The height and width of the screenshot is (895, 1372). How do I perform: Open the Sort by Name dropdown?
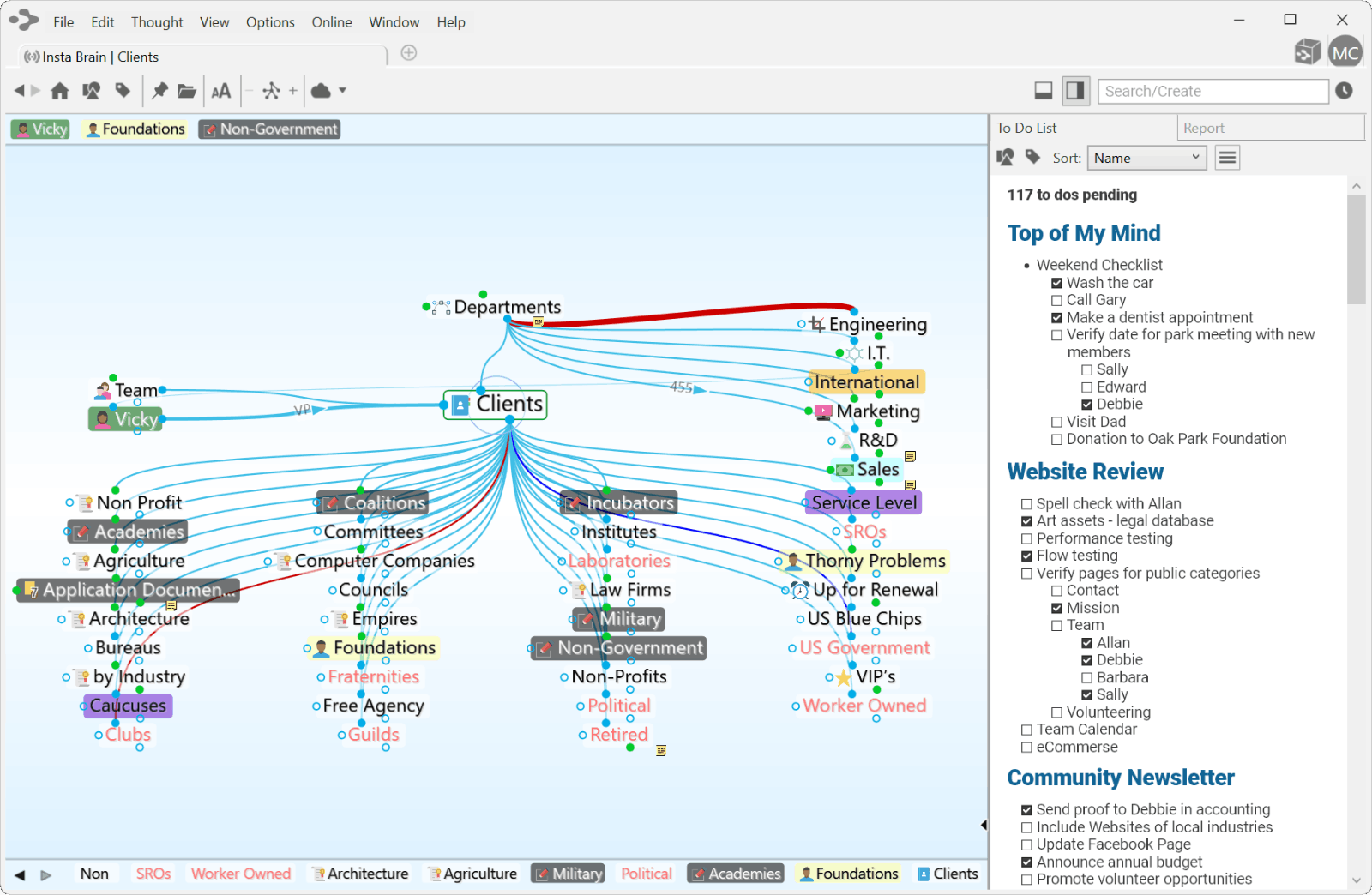click(x=1146, y=158)
